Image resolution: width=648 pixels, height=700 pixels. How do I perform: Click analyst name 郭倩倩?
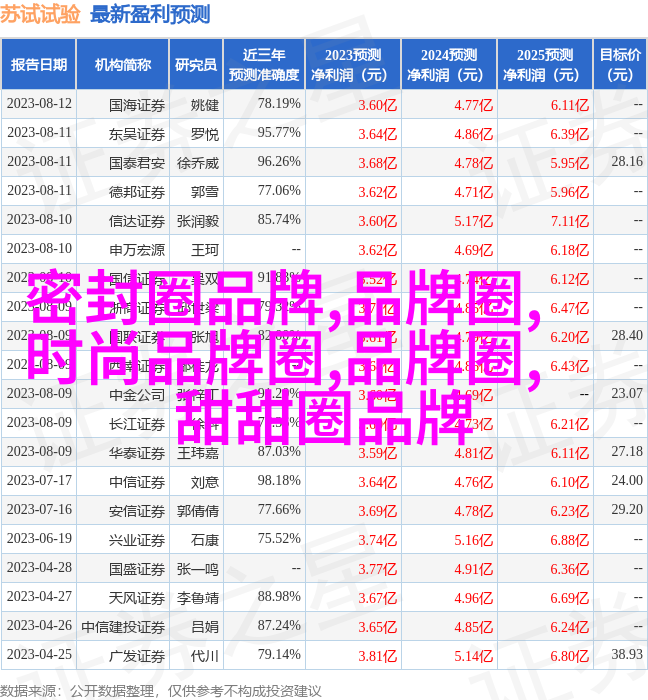coord(198,511)
